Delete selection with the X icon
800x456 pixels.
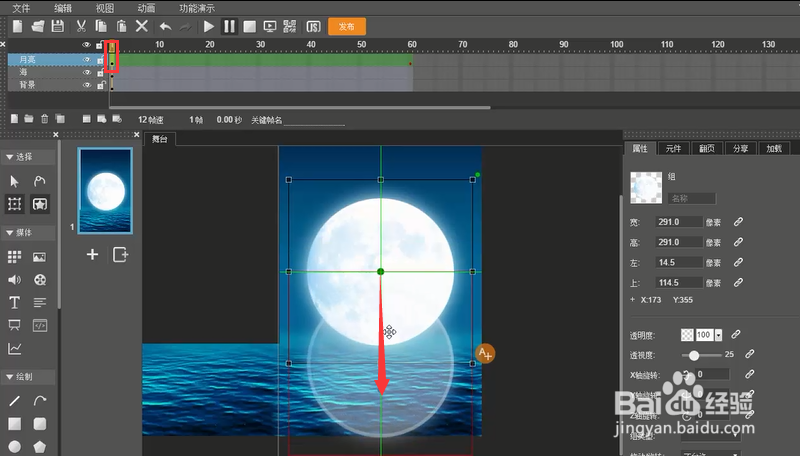pos(142,27)
